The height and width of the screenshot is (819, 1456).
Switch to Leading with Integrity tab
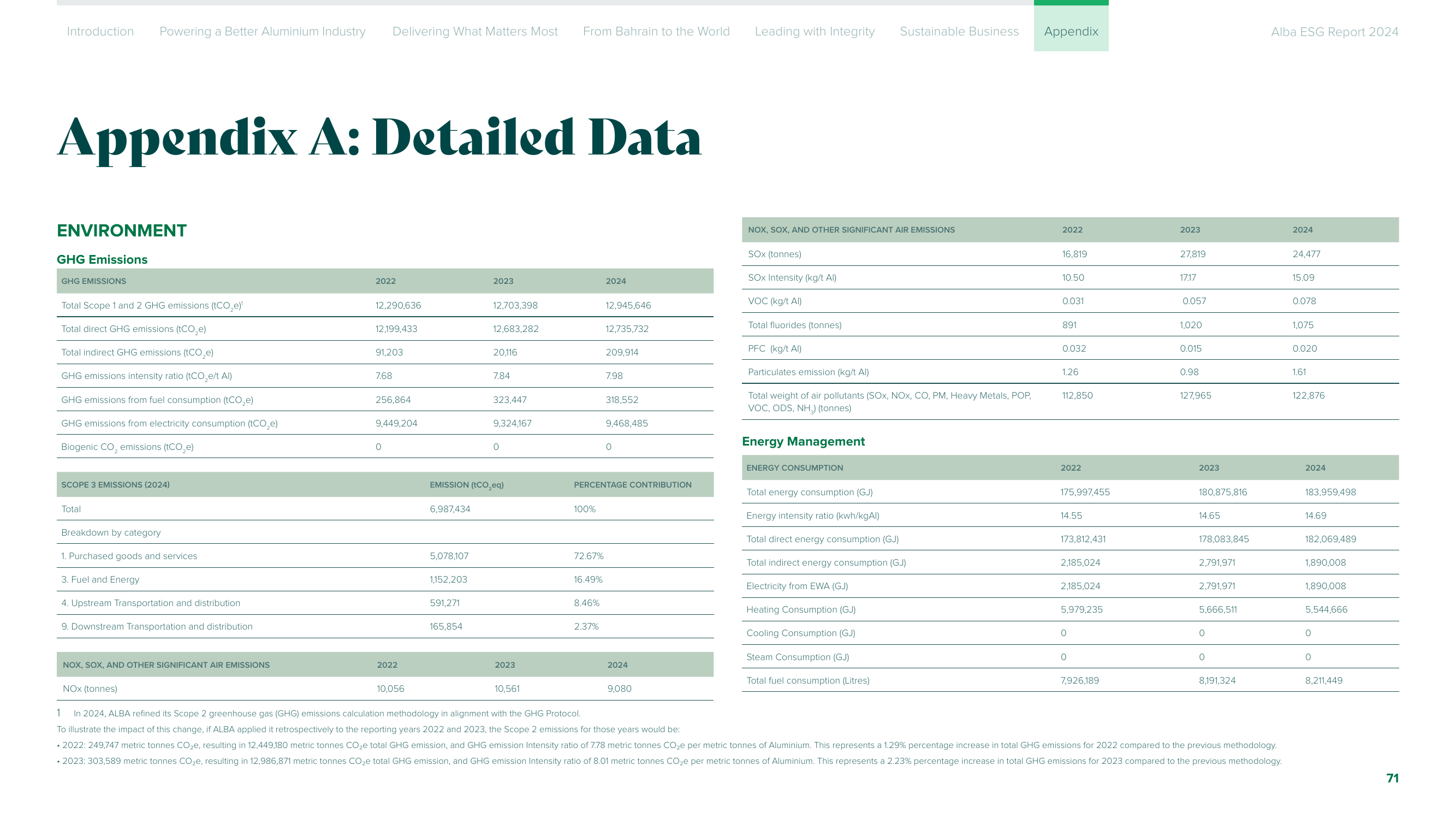tap(815, 31)
